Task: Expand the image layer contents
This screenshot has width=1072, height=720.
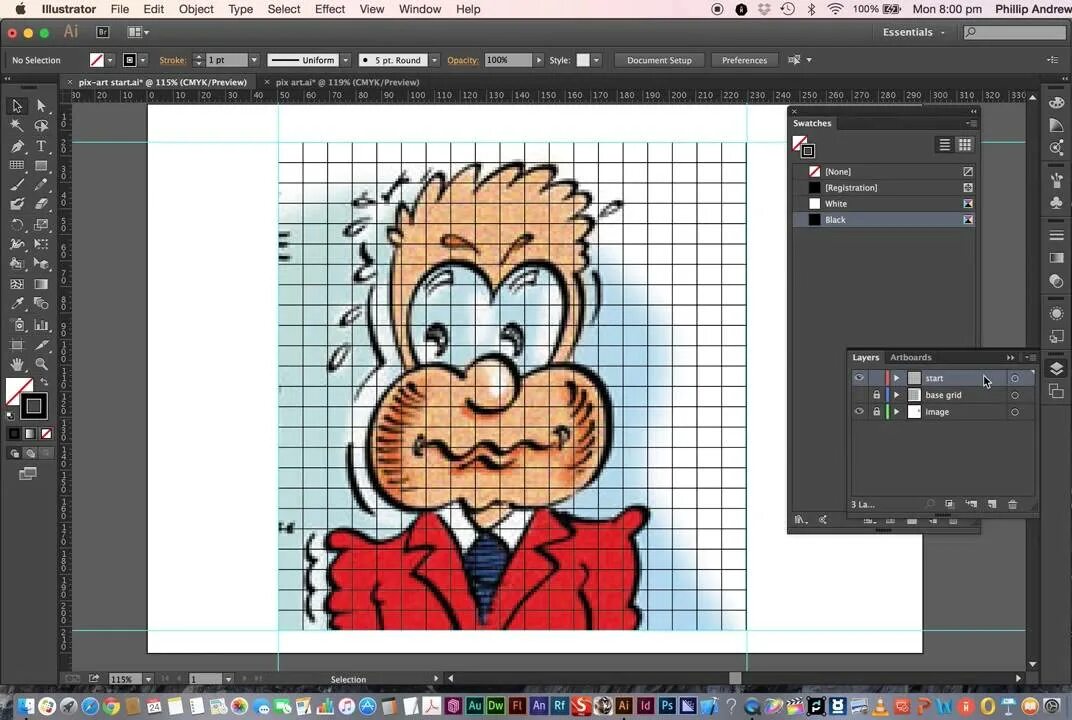Action: click(x=896, y=412)
